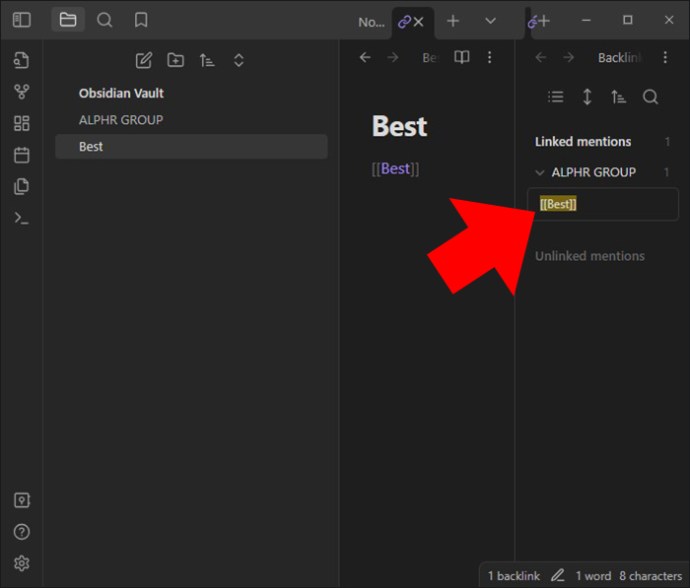
Task: Open quick switcher icon in the ribbon
Action: (22, 60)
